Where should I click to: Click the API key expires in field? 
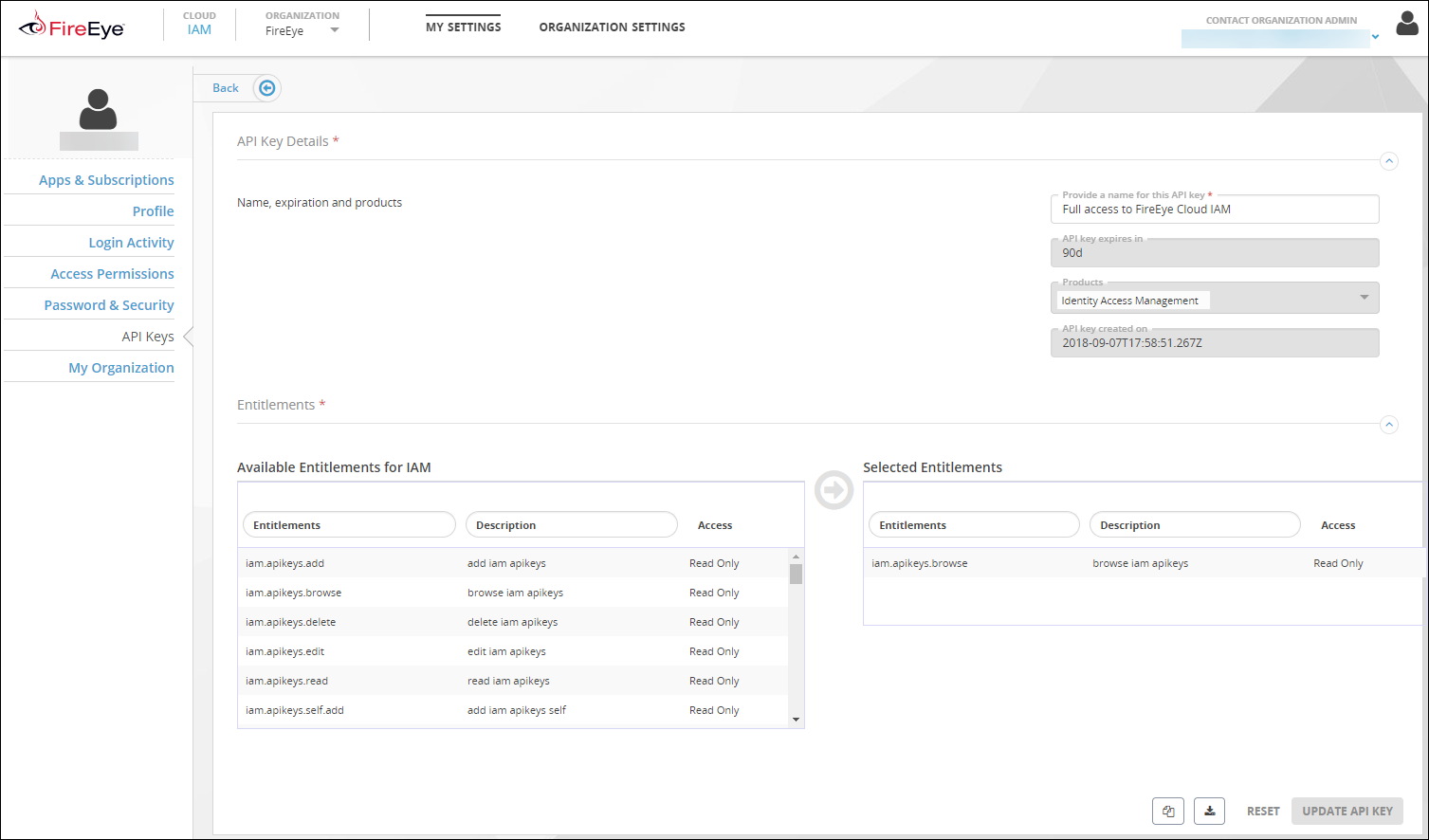click(1215, 253)
